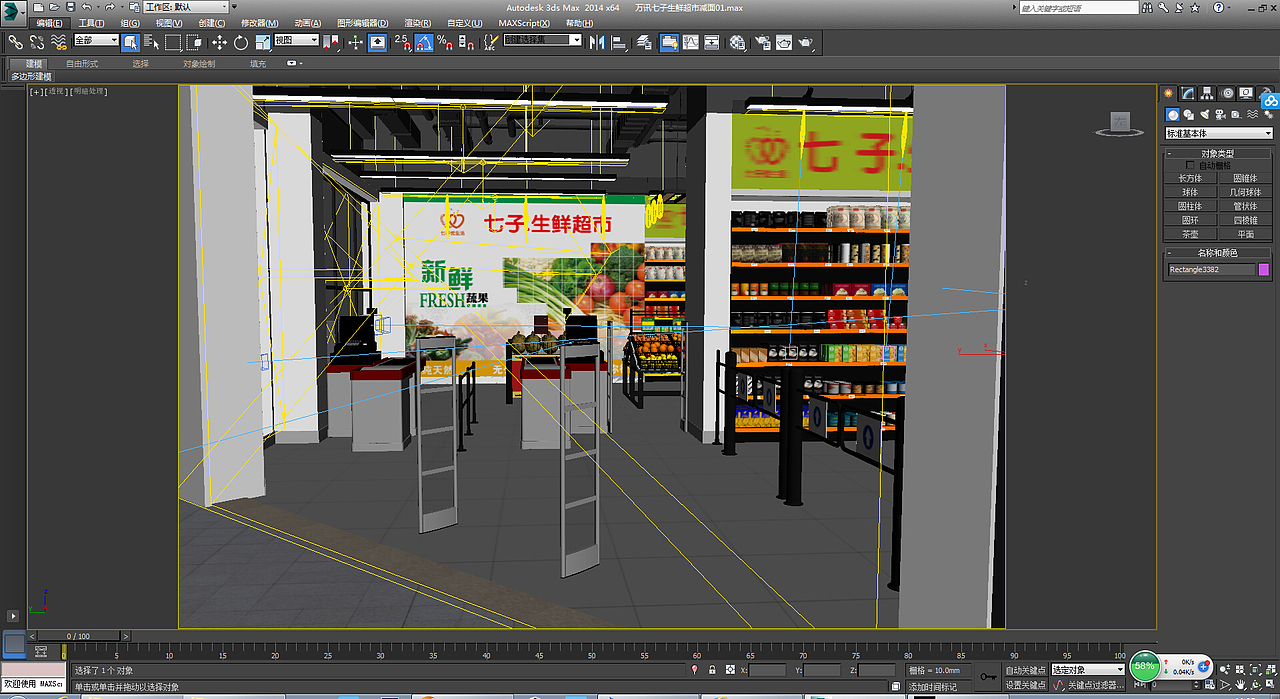This screenshot has width=1280, height=699.
Task: Collapse the 对象类型 rollout
Action: [x=1218, y=153]
